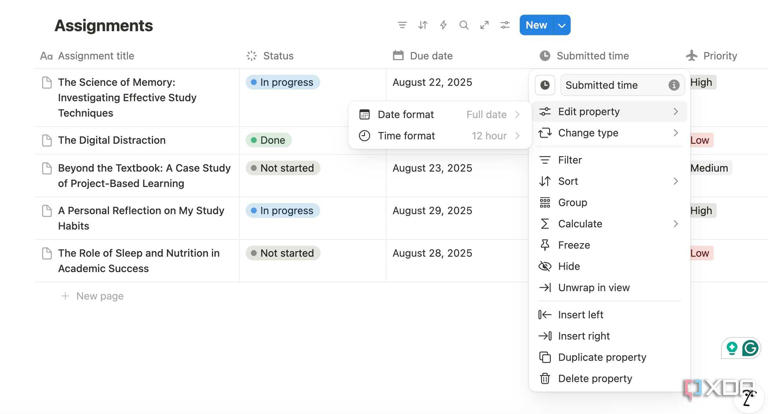Open Time format option showing 12 hour
Screen dimensions: 768x414
[439, 136]
